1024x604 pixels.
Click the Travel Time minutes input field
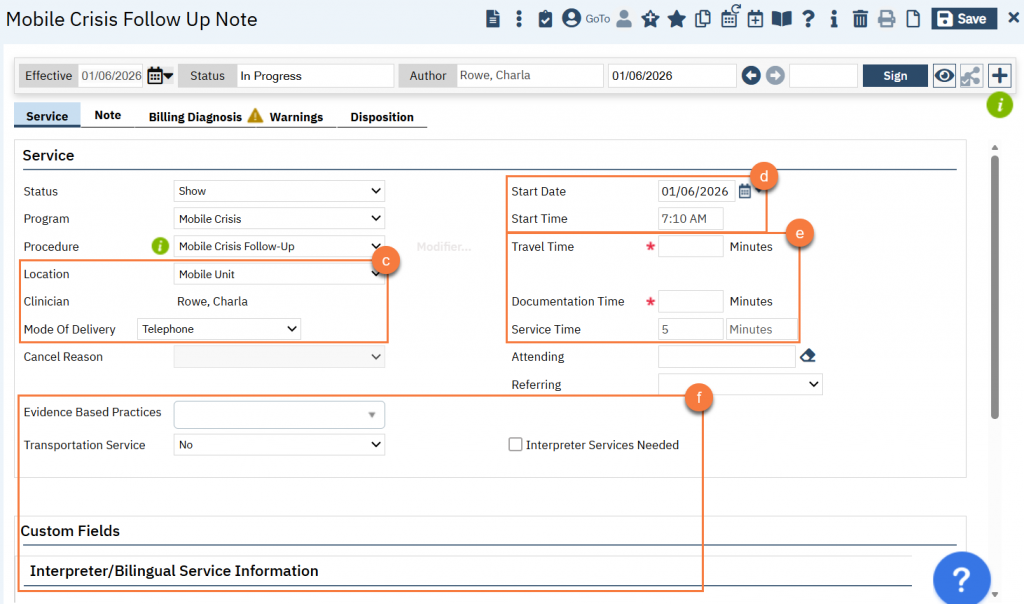[690, 246]
